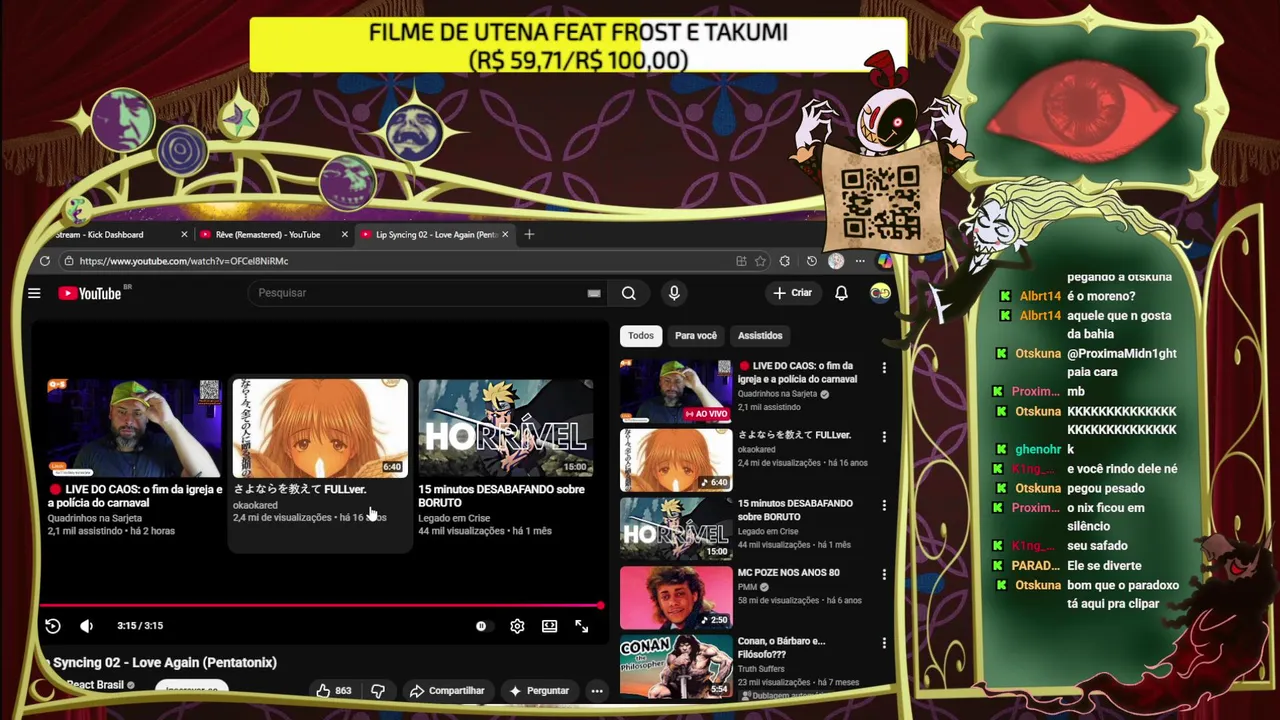Open options for MC POZE NOS ANOS 80
The image size is (1280, 720).
coord(884,574)
